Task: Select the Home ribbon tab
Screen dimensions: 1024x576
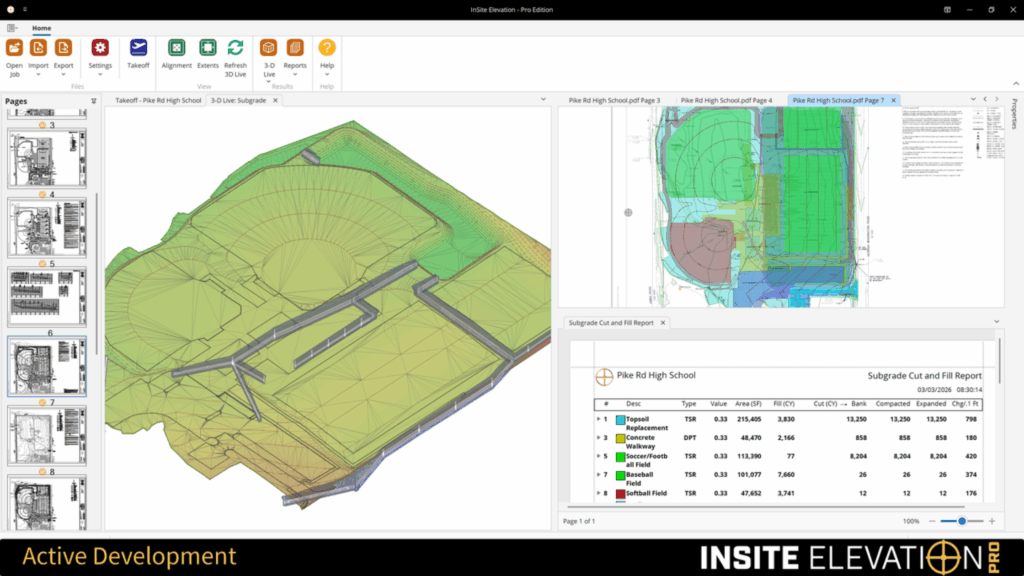Action: pos(41,28)
